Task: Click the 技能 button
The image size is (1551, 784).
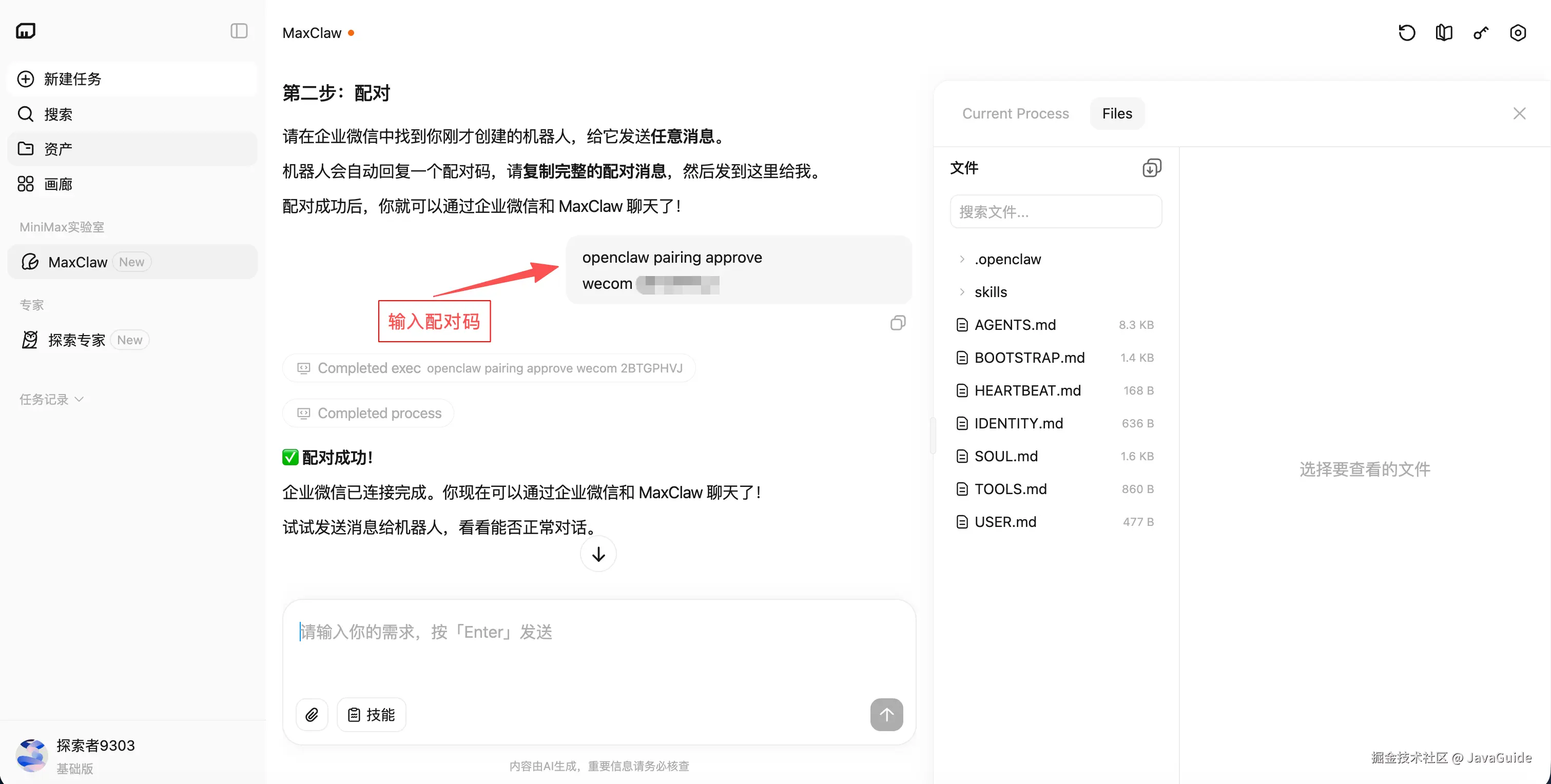Action: tap(372, 714)
